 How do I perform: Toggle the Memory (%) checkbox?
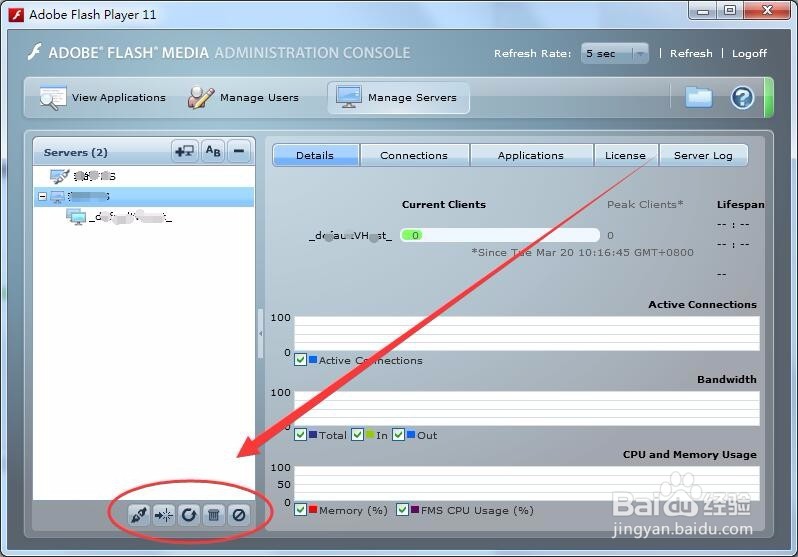[300, 510]
